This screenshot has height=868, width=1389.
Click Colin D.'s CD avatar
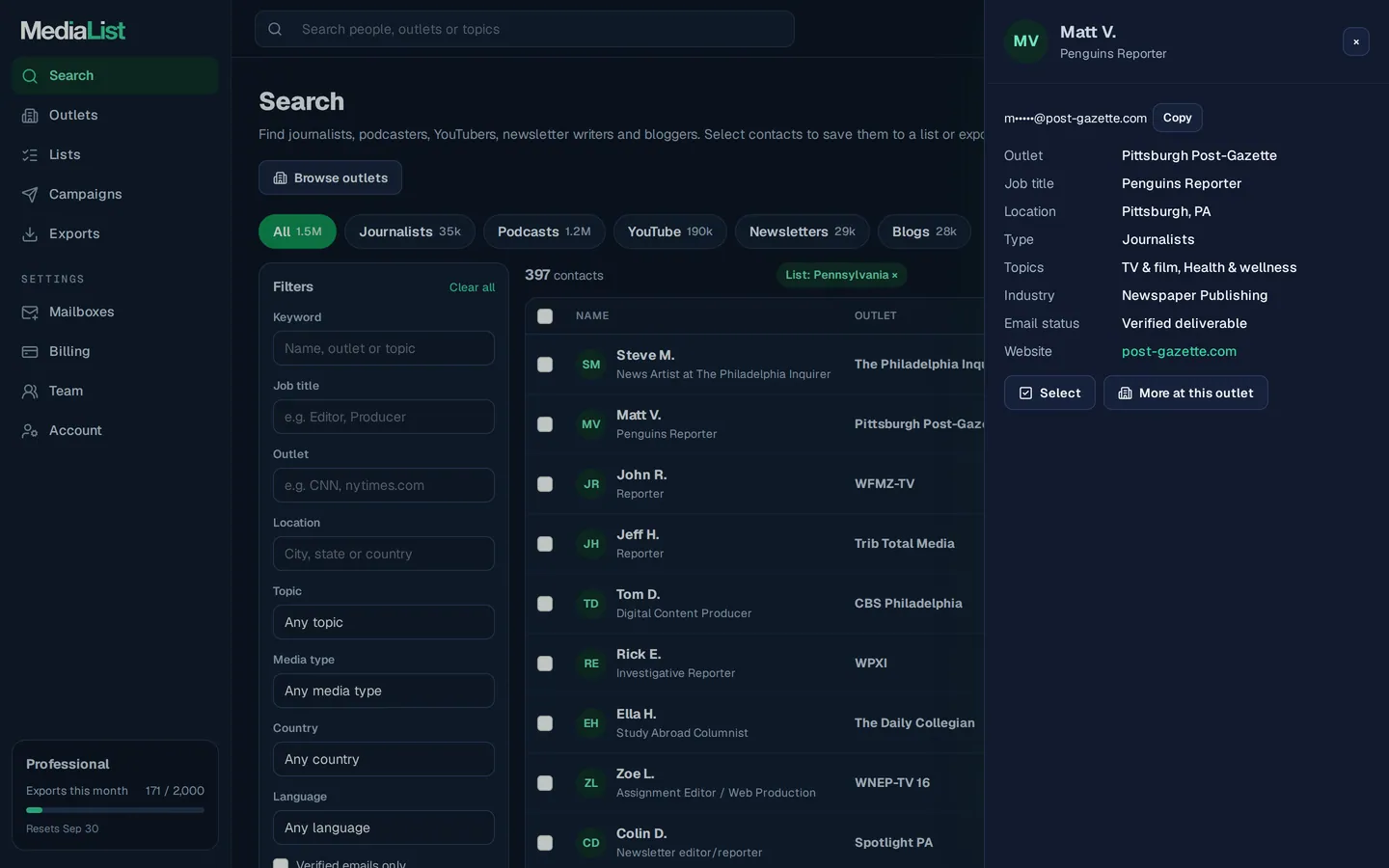pyautogui.click(x=591, y=843)
